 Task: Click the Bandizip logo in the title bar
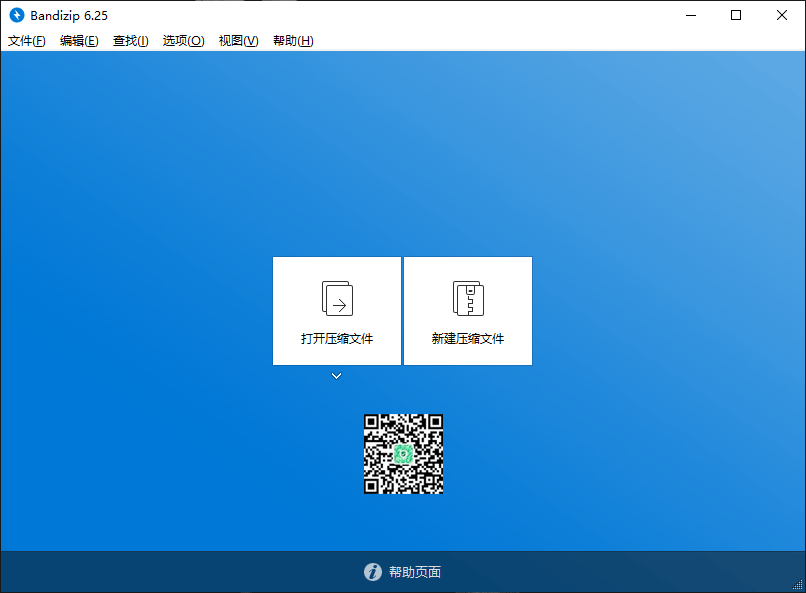[x=17, y=15]
